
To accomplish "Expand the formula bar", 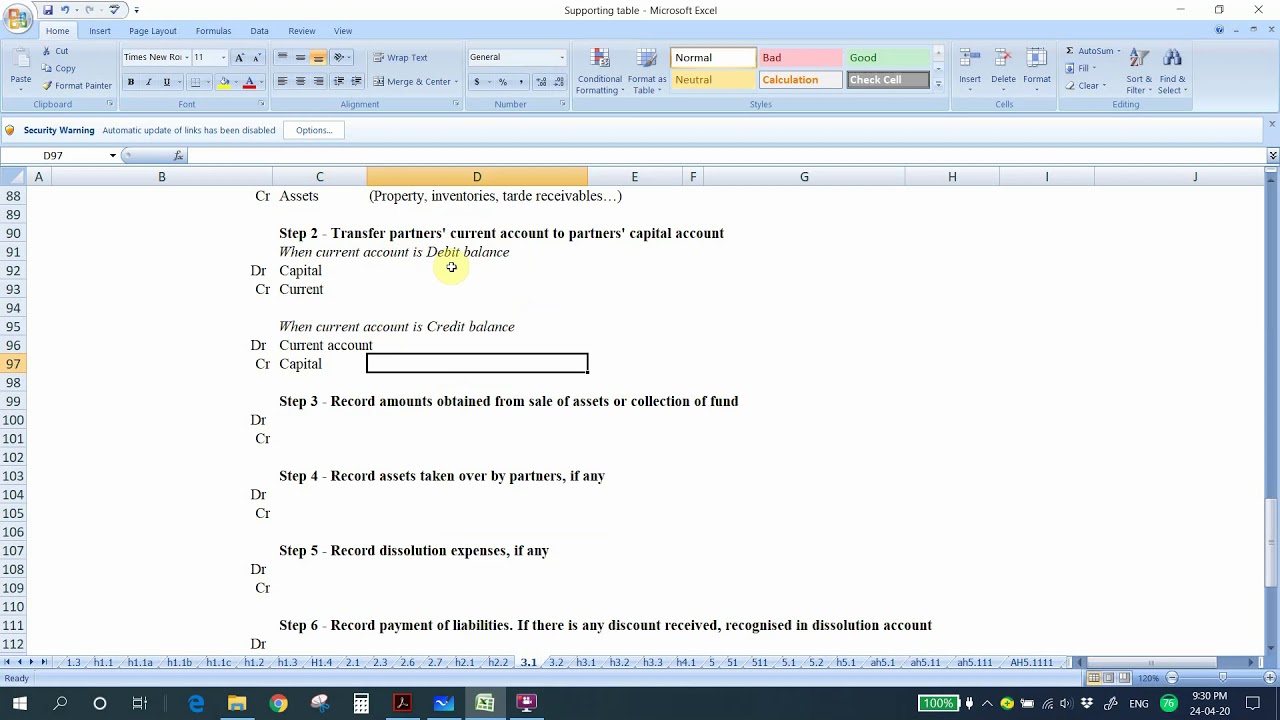I will click(1272, 156).
